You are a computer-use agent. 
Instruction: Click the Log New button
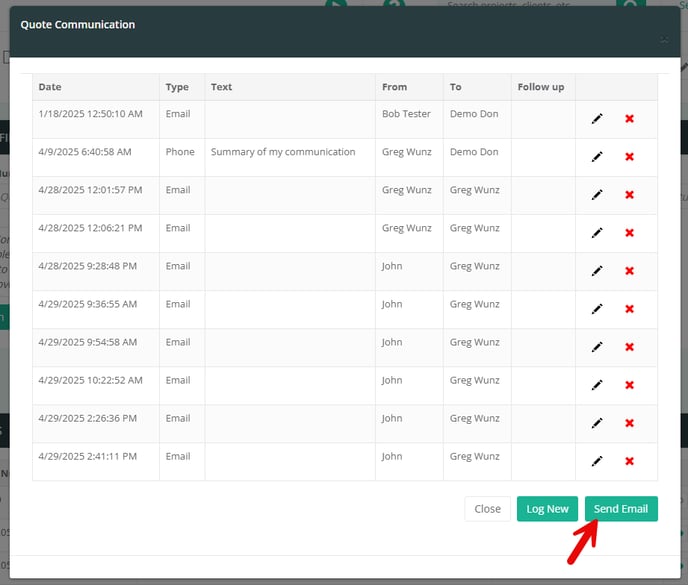547,509
